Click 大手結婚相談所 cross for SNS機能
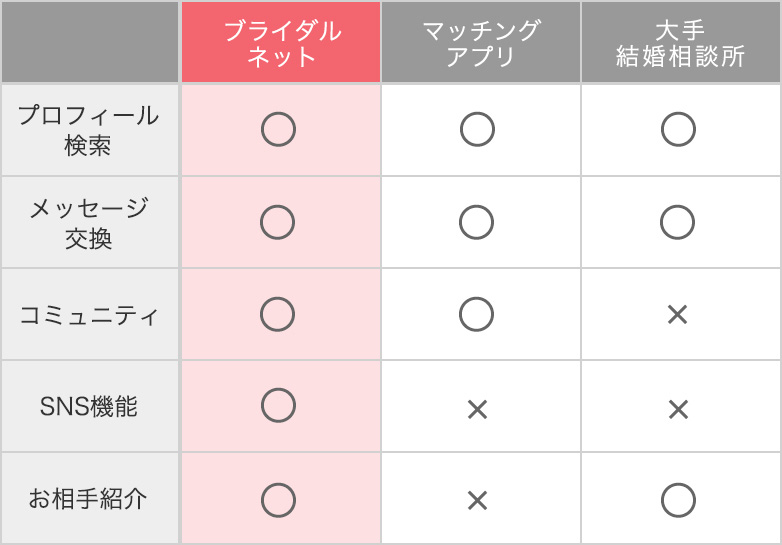 point(678,409)
